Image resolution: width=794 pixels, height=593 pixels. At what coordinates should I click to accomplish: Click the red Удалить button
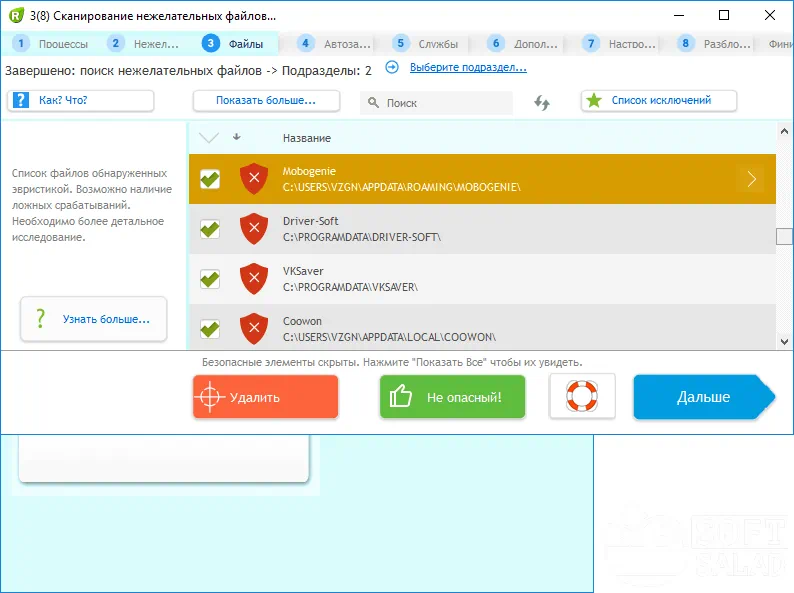pos(265,397)
